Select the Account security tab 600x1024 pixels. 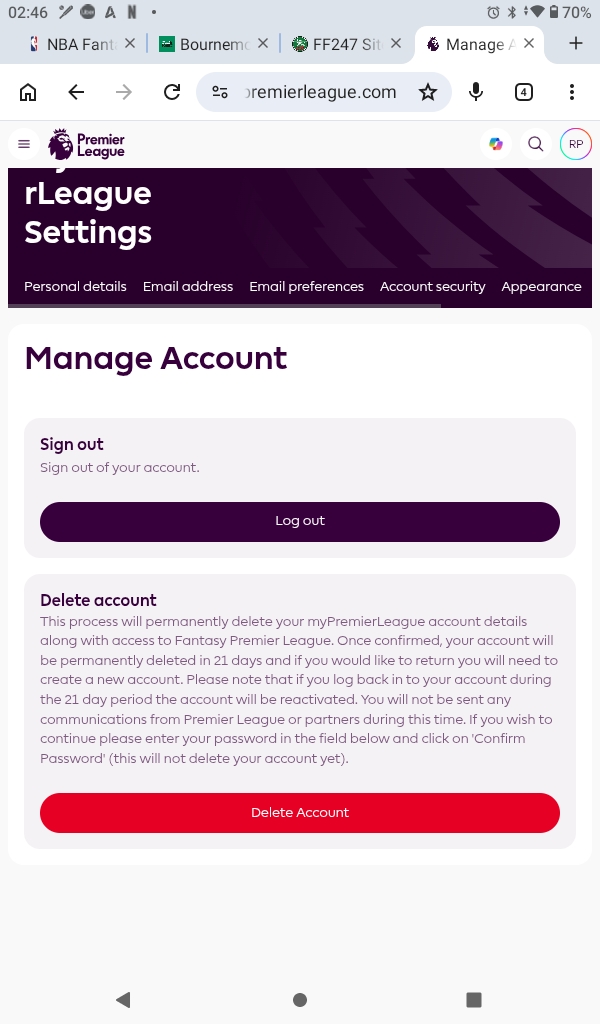432,286
